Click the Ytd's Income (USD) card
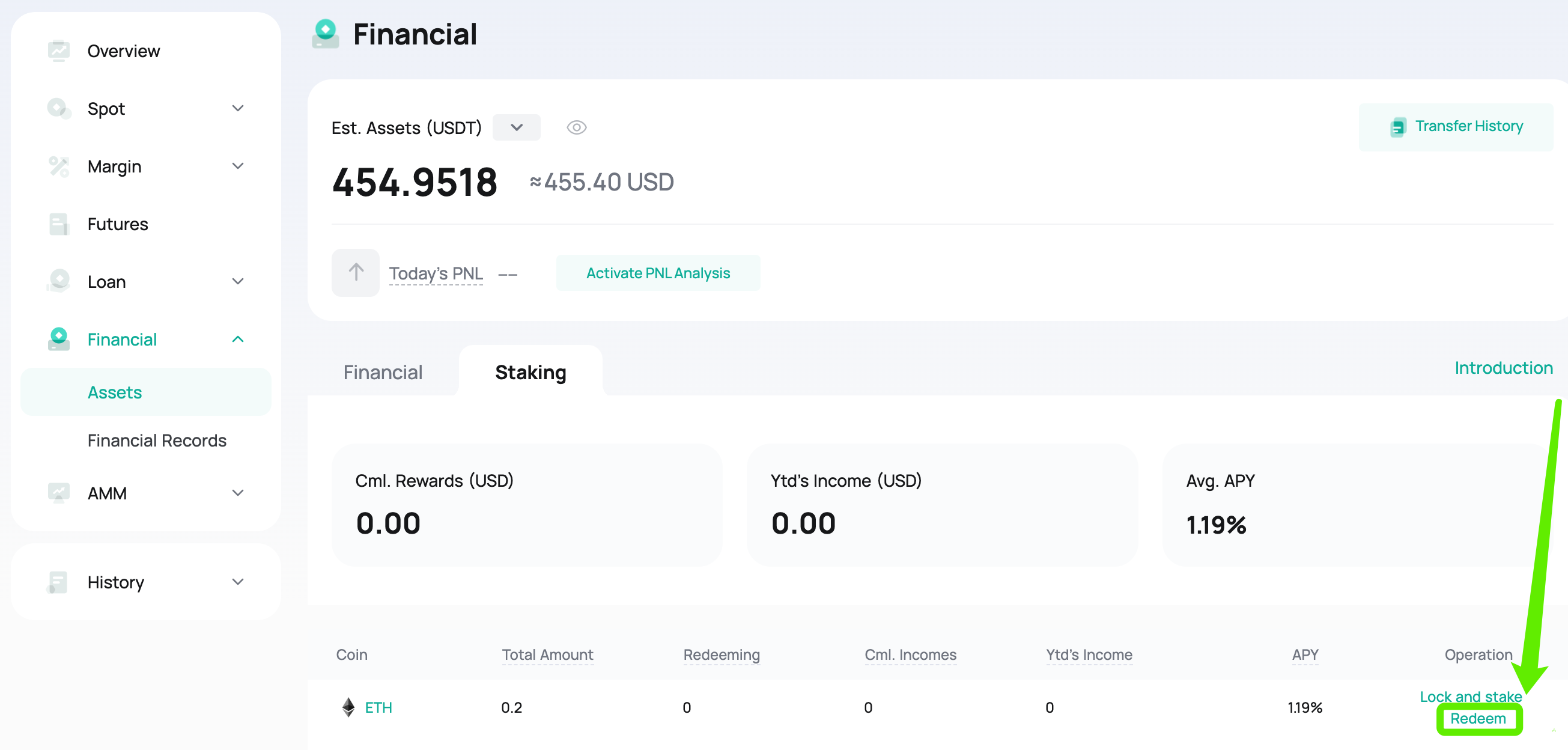Image resolution: width=1568 pixels, height=750 pixels. 942,505
